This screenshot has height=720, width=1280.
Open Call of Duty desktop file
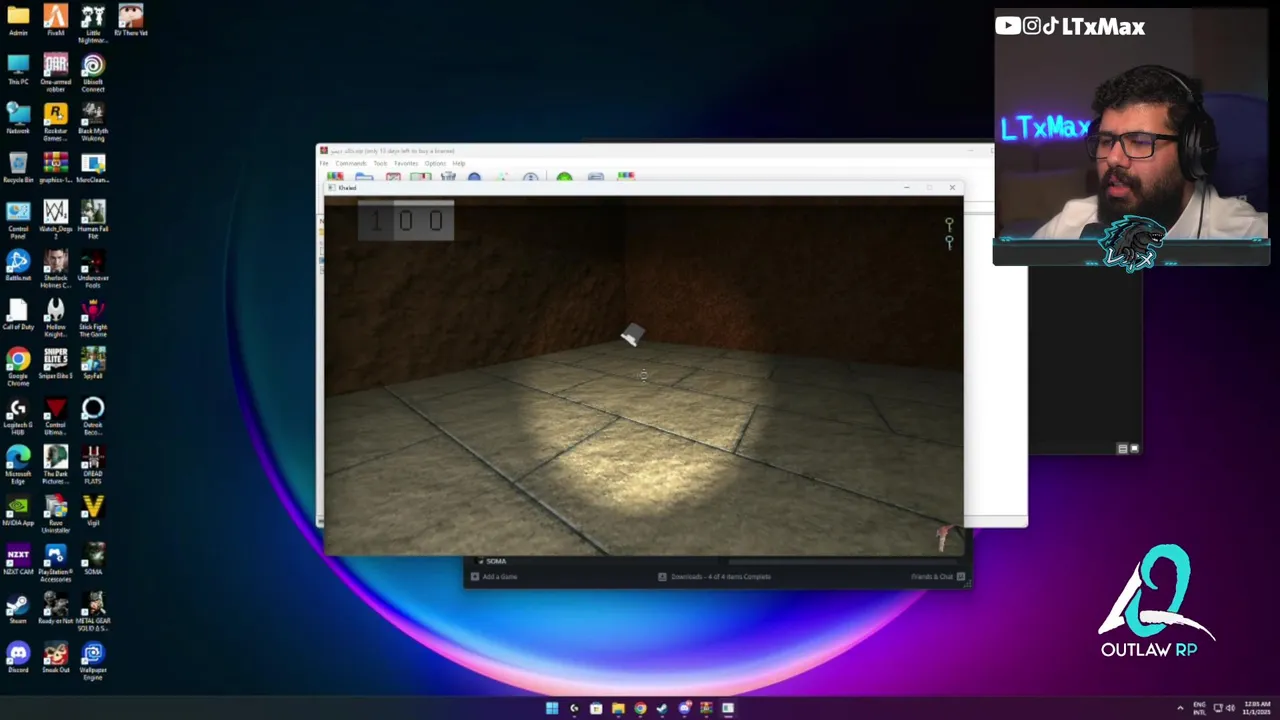pos(18,314)
